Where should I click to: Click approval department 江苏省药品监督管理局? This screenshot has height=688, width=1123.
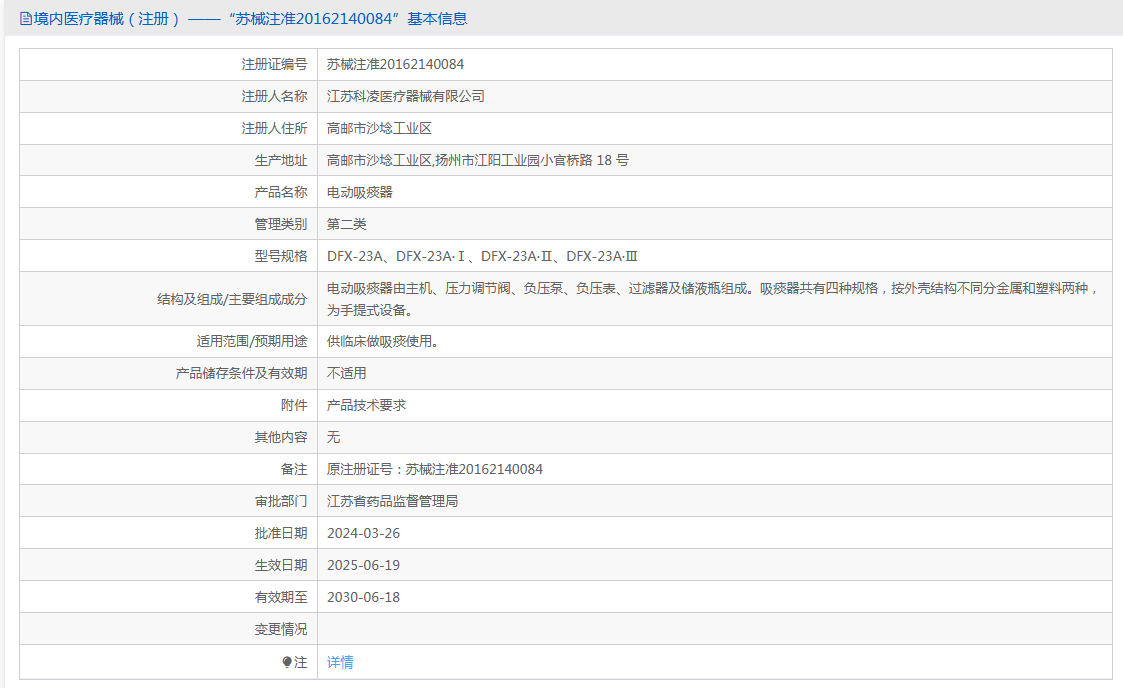coord(392,501)
